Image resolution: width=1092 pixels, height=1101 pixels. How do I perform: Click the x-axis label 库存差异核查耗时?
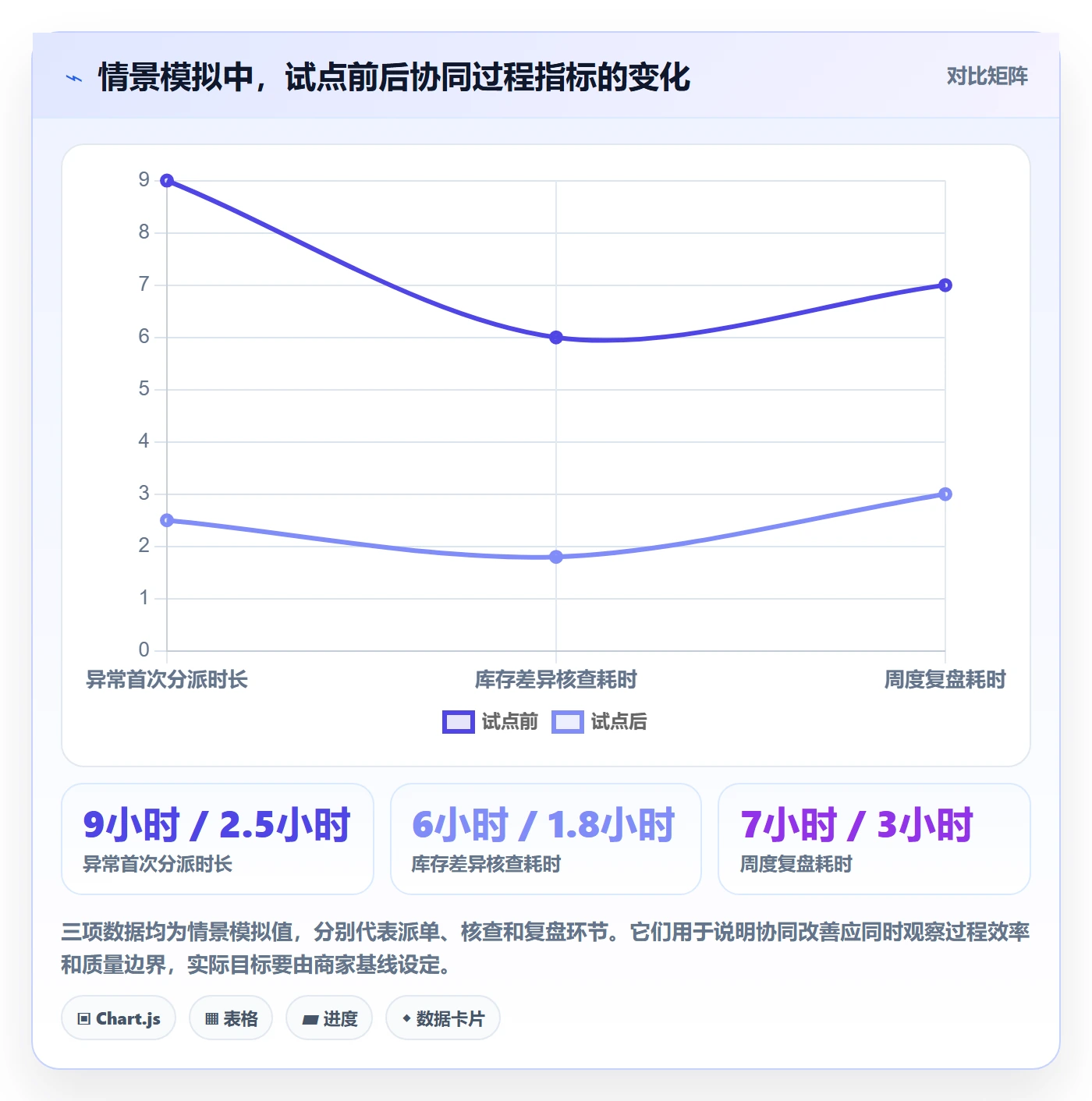[556, 680]
